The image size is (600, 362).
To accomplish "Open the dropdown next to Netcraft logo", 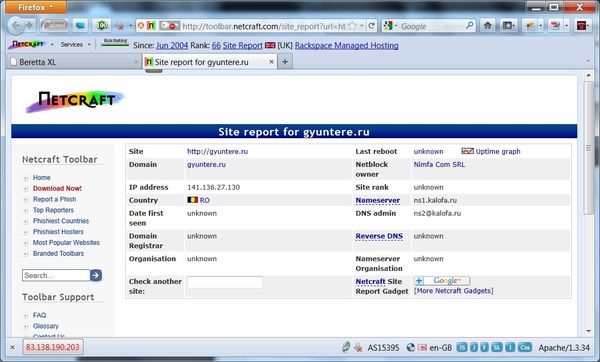I will [x=52, y=45].
